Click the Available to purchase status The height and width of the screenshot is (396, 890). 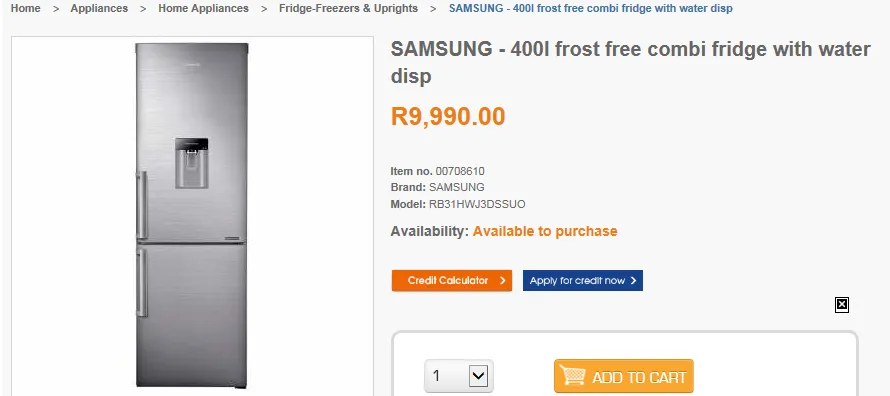tap(545, 231)
